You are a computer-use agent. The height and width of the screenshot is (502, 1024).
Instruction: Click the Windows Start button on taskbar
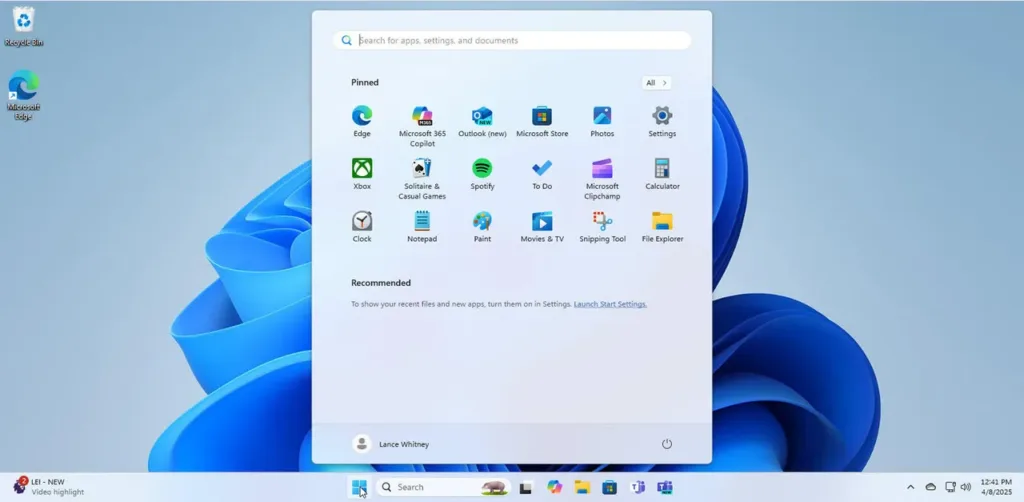tap(358, 487)
